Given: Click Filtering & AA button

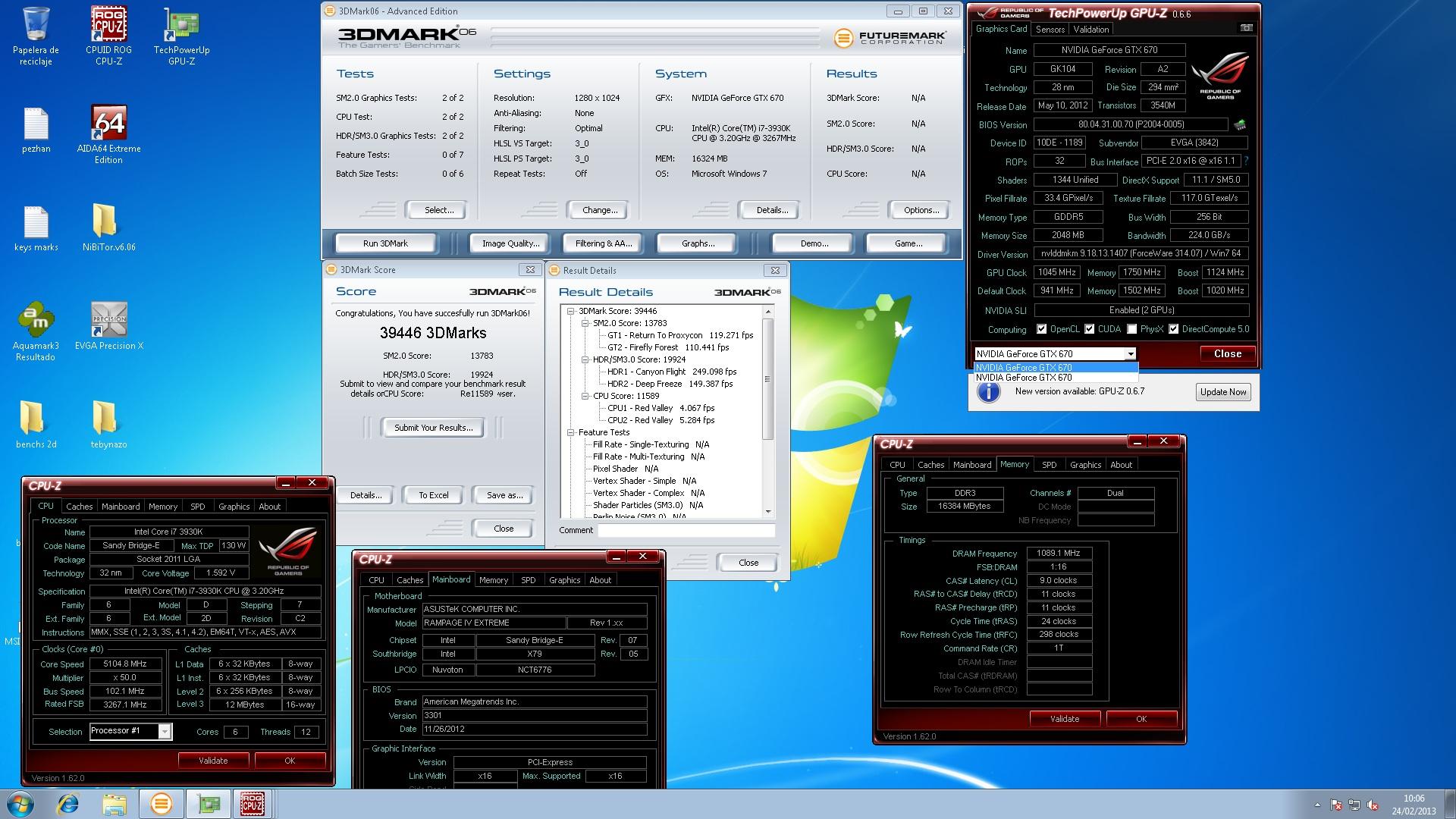Looking at the screenshot, I should (x=603, y=243).
